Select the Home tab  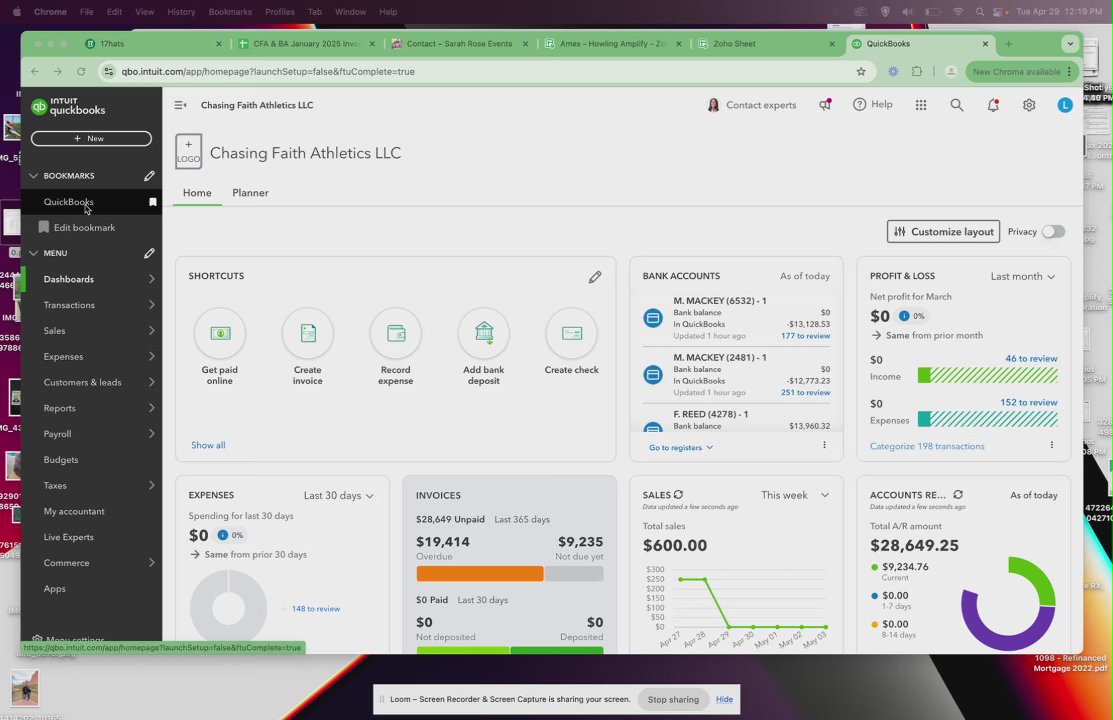(197, 192)
